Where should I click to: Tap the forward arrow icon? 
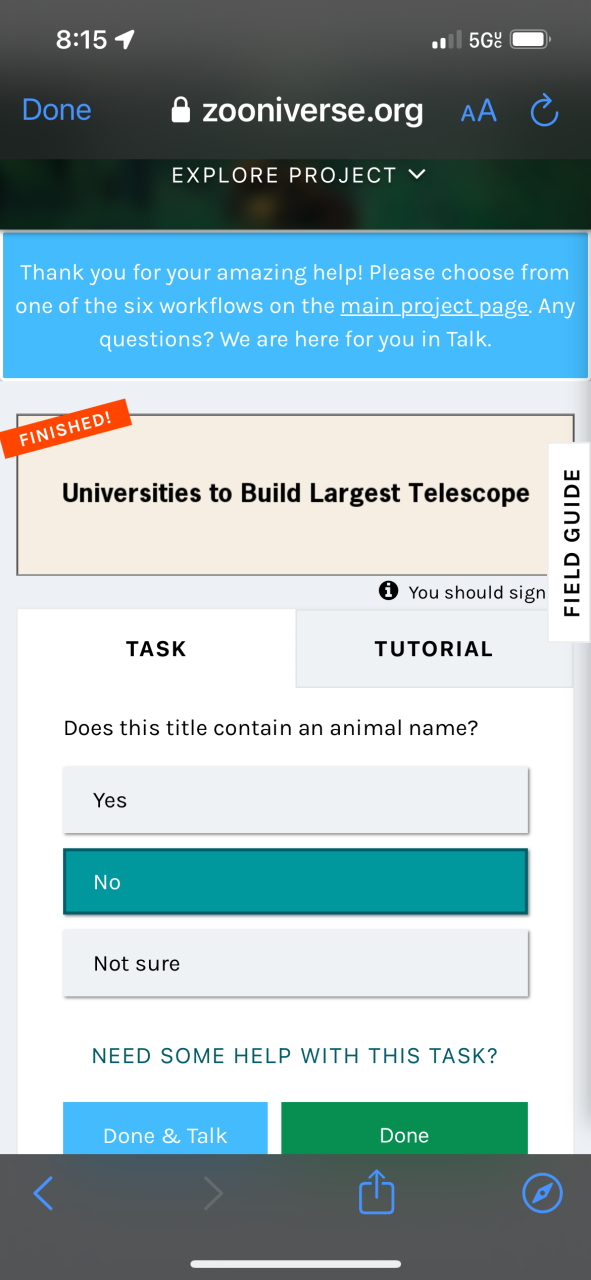pyautogui.click(x=212, y=1192)
